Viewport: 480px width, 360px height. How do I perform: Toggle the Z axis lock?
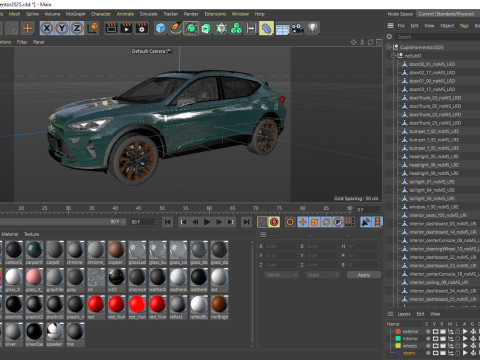[77, 28]
